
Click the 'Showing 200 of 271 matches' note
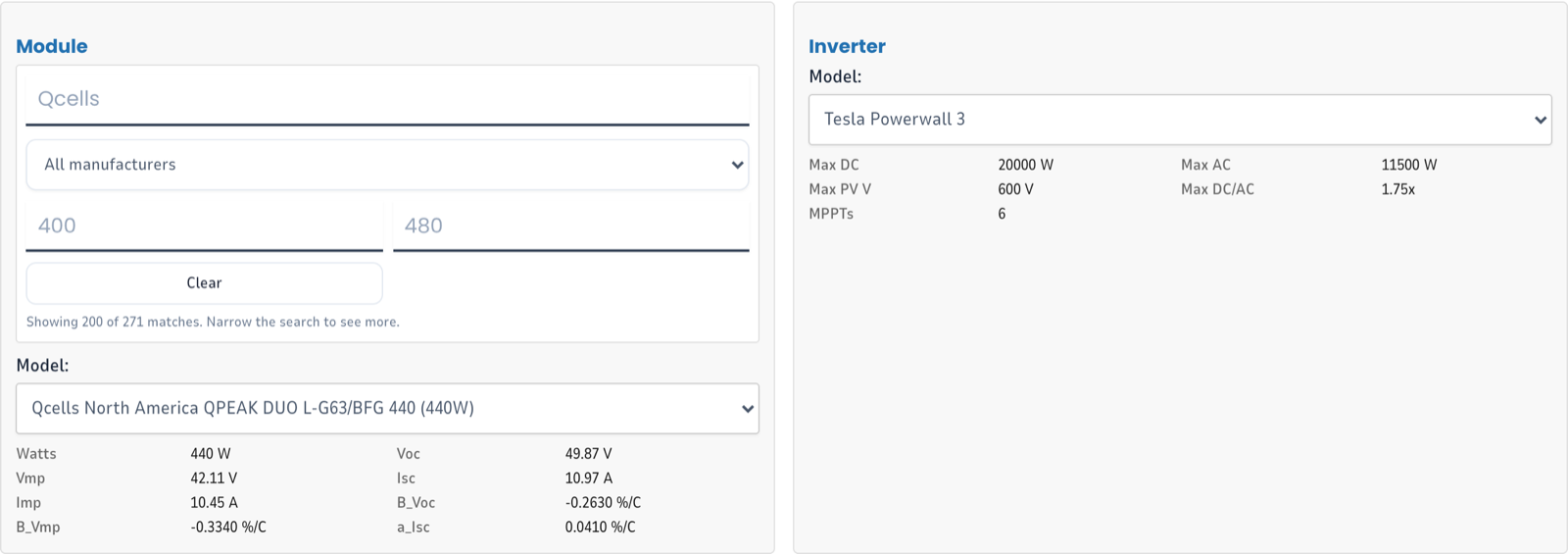(x=213, y=322)
